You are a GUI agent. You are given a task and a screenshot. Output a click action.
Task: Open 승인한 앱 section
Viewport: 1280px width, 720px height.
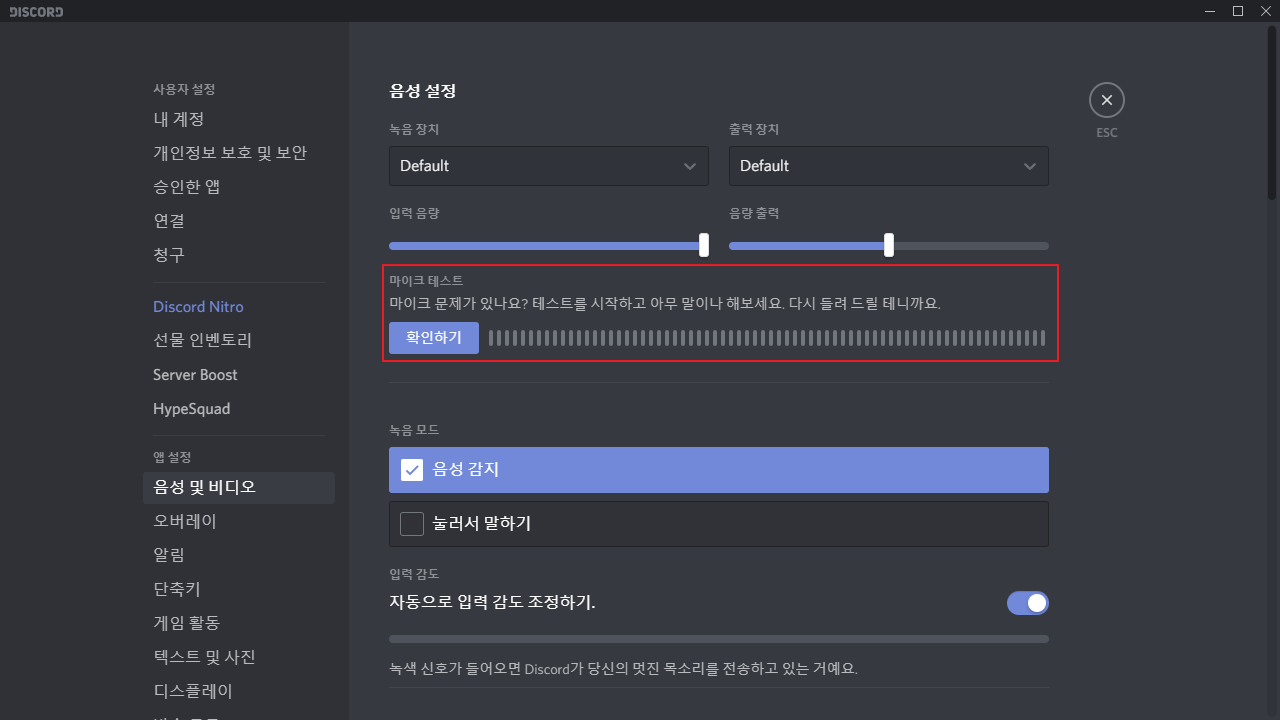(x=238, y=187)
